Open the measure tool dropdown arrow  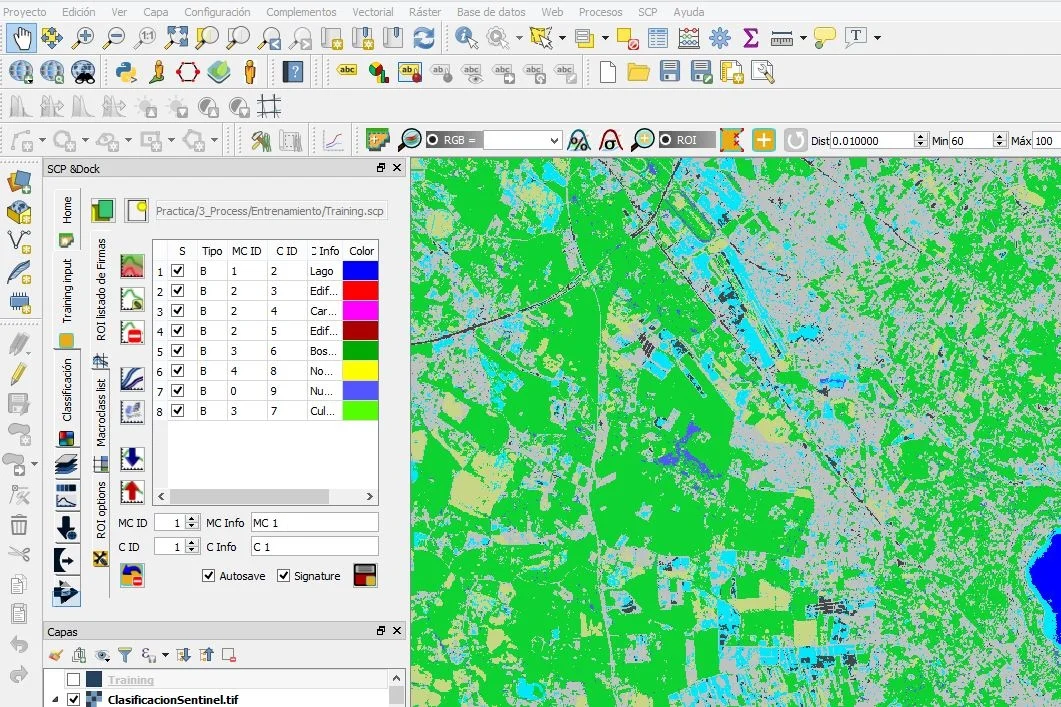click(x=803, y=38)
